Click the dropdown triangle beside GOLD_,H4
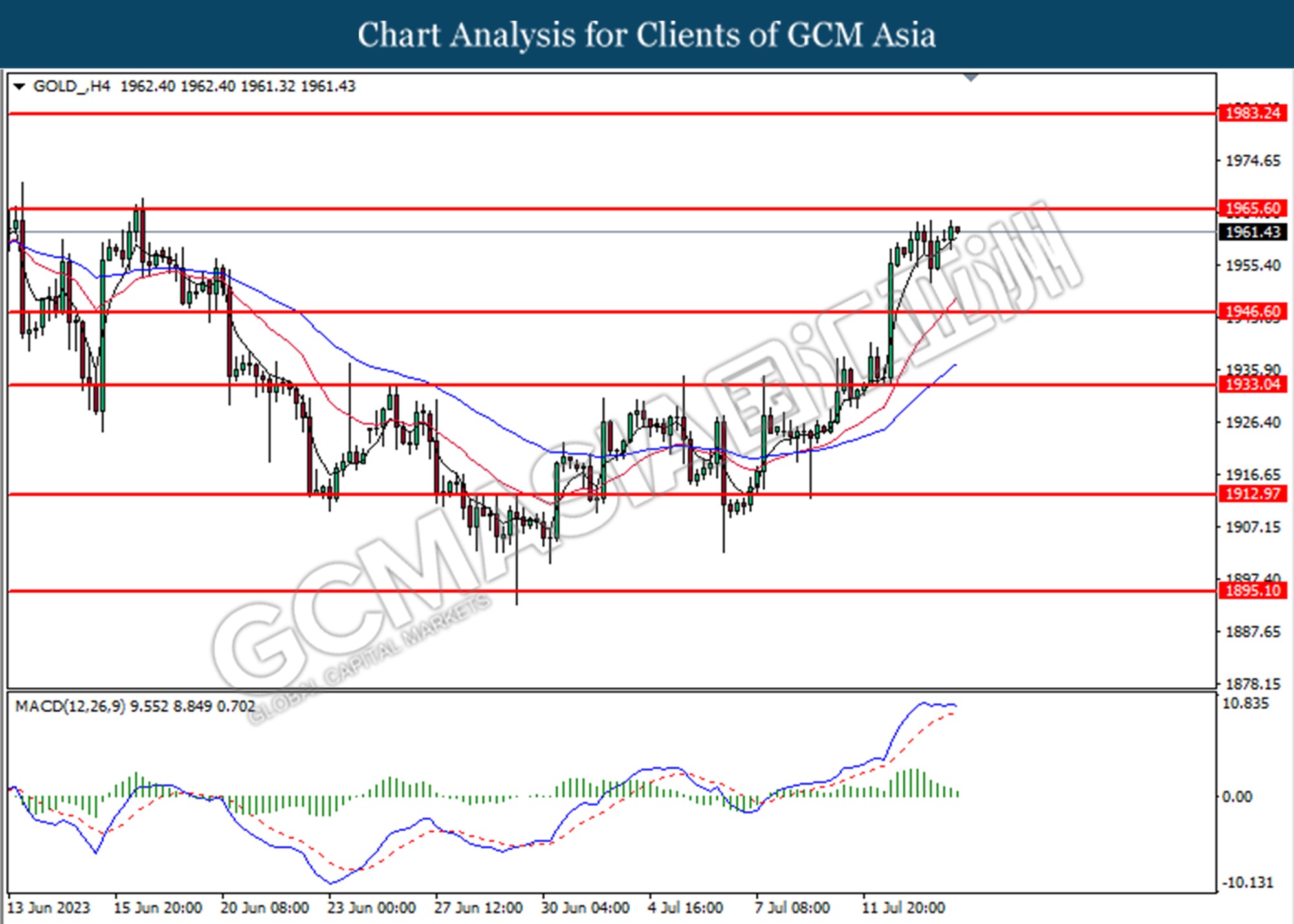1294x924 pixels. (x=19, y=87)
